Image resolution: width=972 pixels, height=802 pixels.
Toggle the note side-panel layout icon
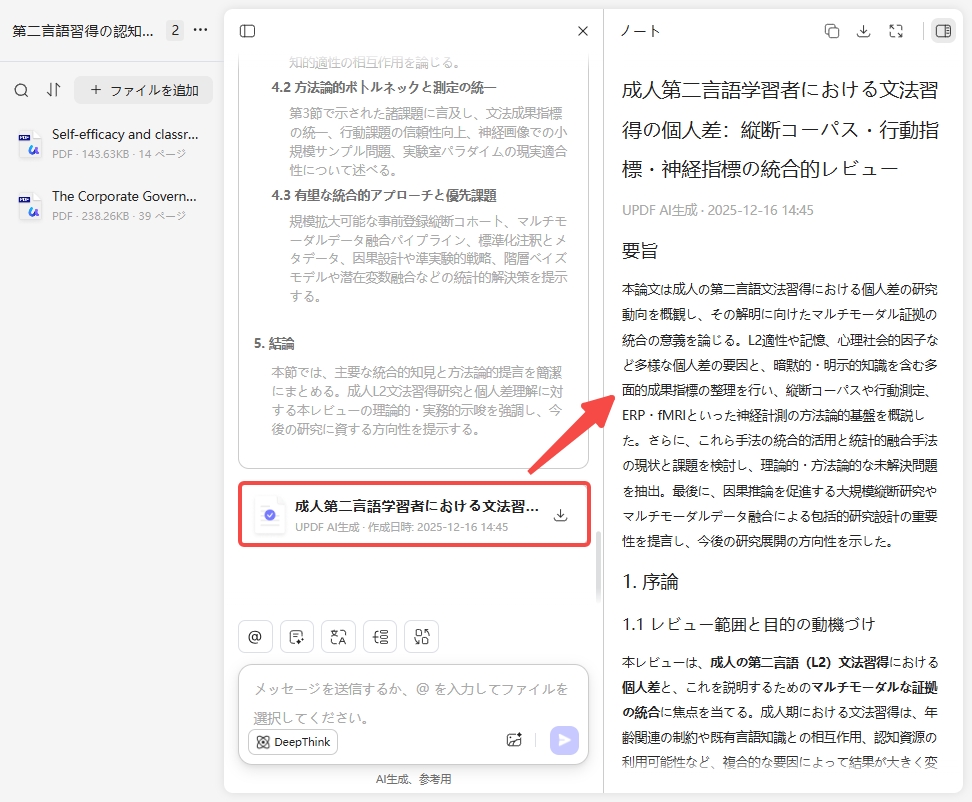tap(941, 31)
